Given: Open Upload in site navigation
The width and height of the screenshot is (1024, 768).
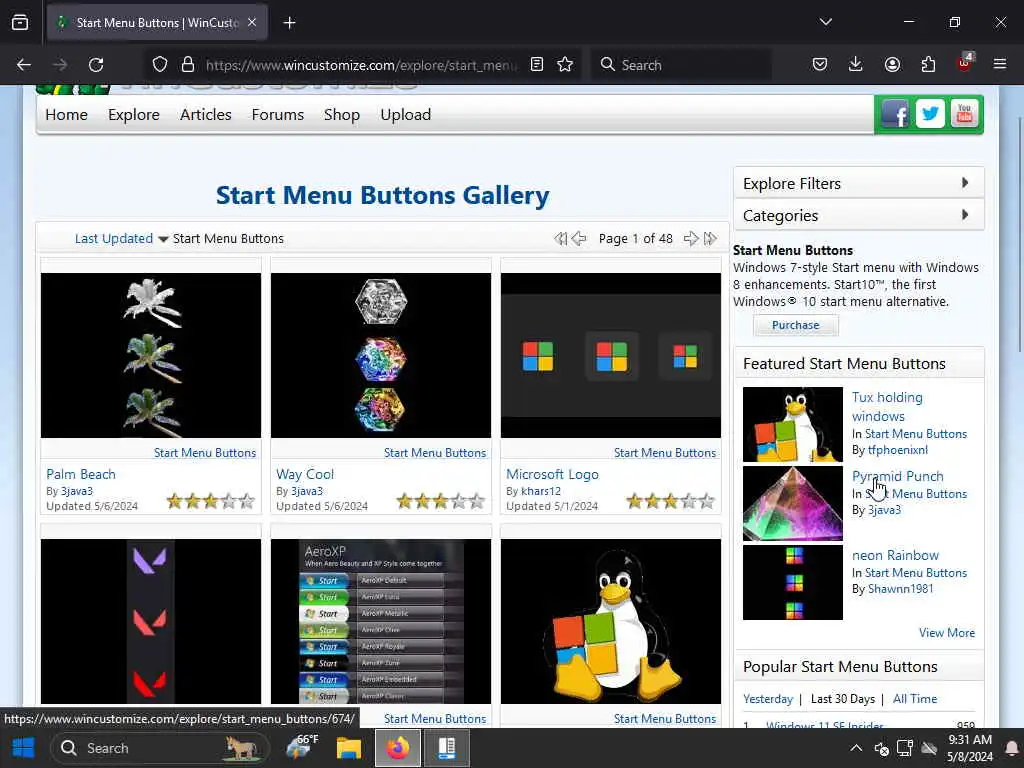Looking at the screenshot, I should click(x=406, y=115).
